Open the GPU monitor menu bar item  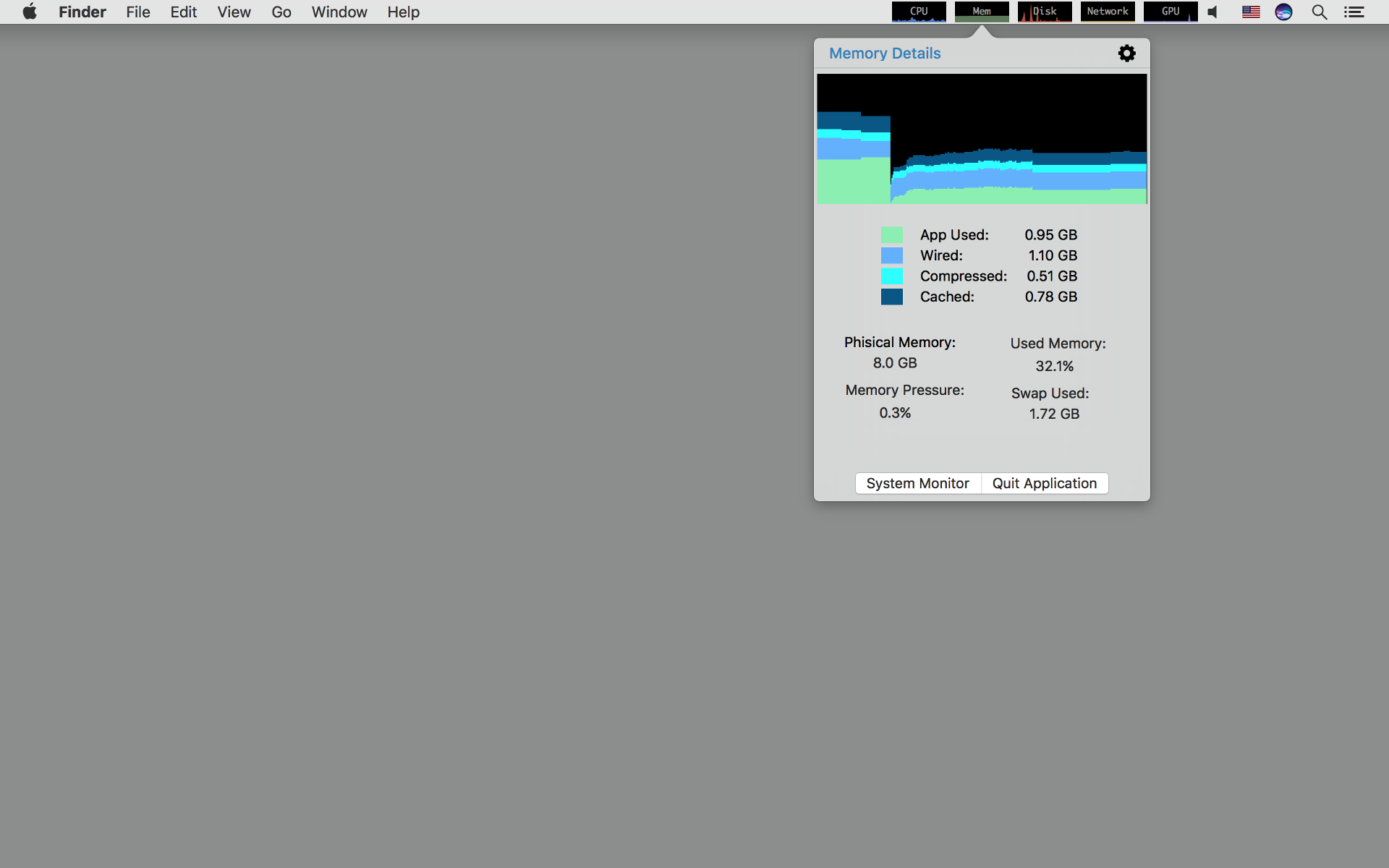(1171, 12)
